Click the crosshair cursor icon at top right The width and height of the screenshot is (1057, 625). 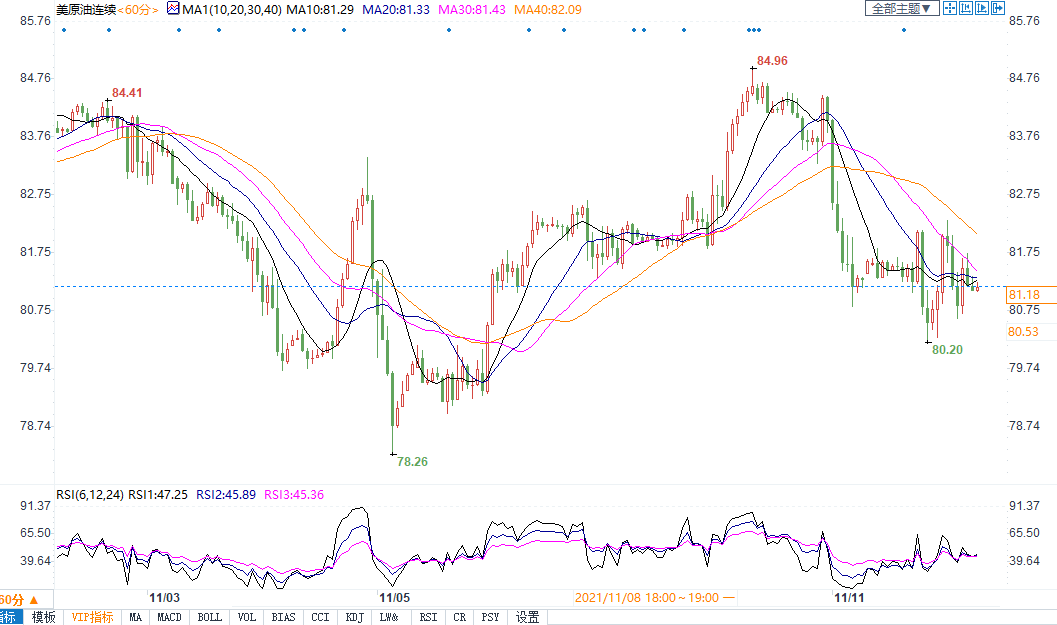[951, 8]
